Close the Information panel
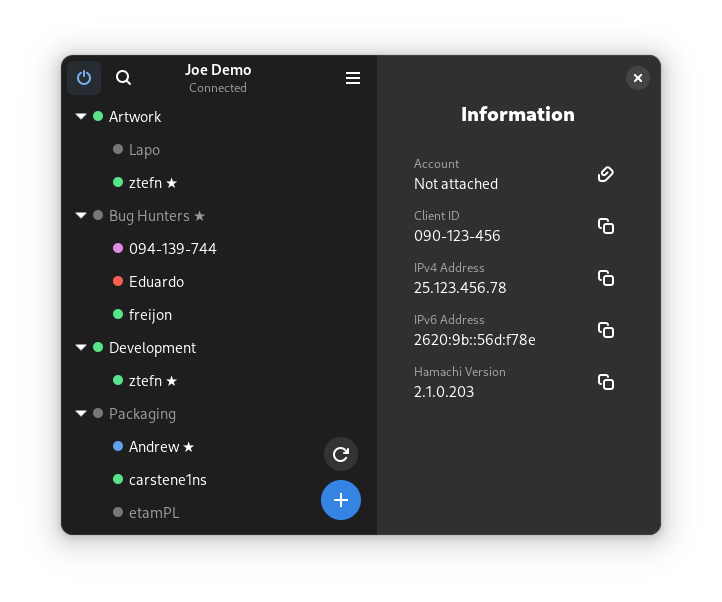 (x=638, y=78)
